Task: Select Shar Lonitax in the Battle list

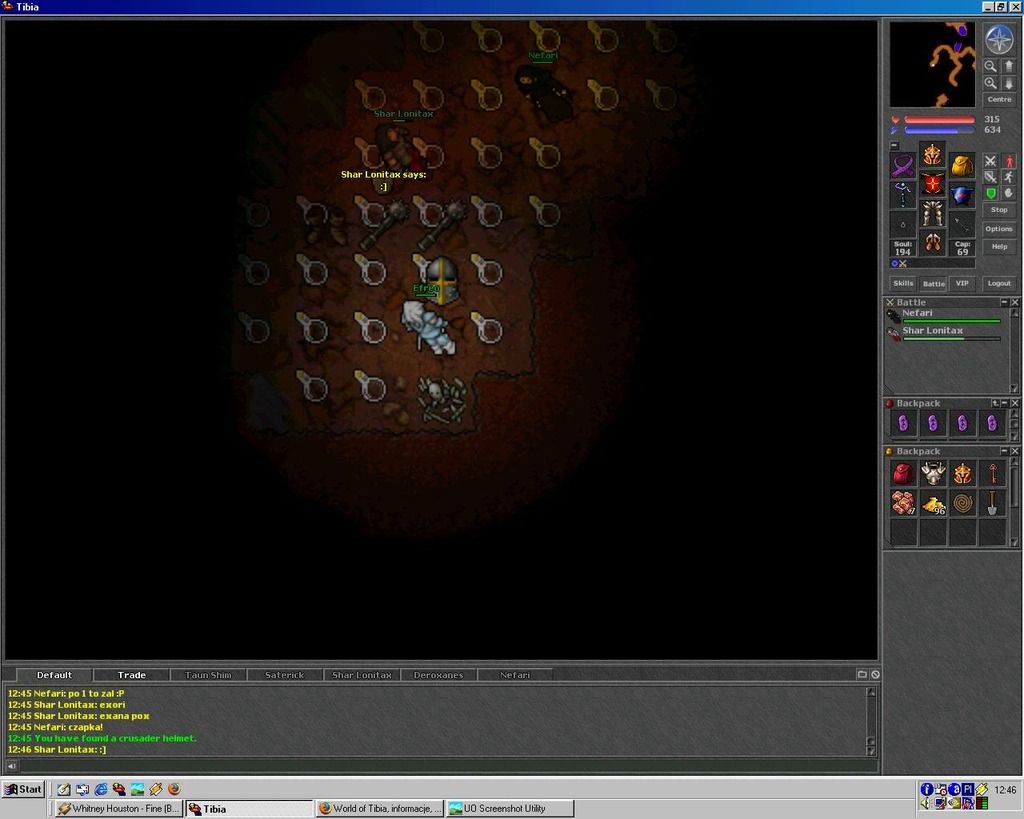Action: pos(943,333)
